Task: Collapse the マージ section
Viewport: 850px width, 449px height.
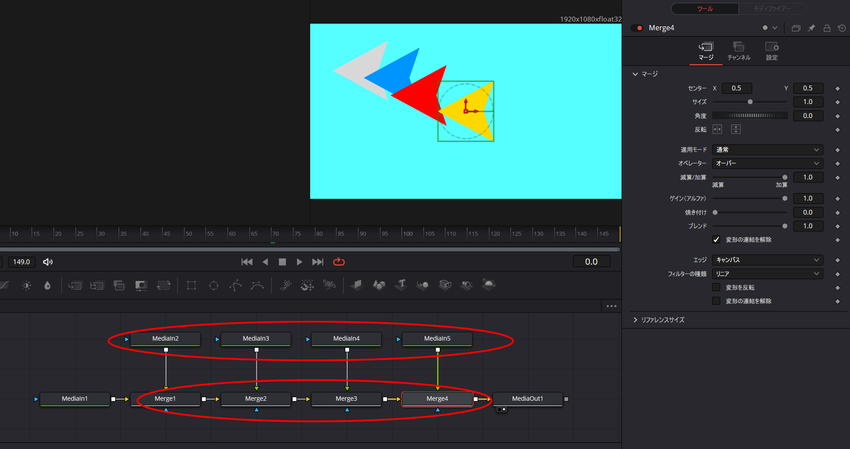Action: point(635,74)
